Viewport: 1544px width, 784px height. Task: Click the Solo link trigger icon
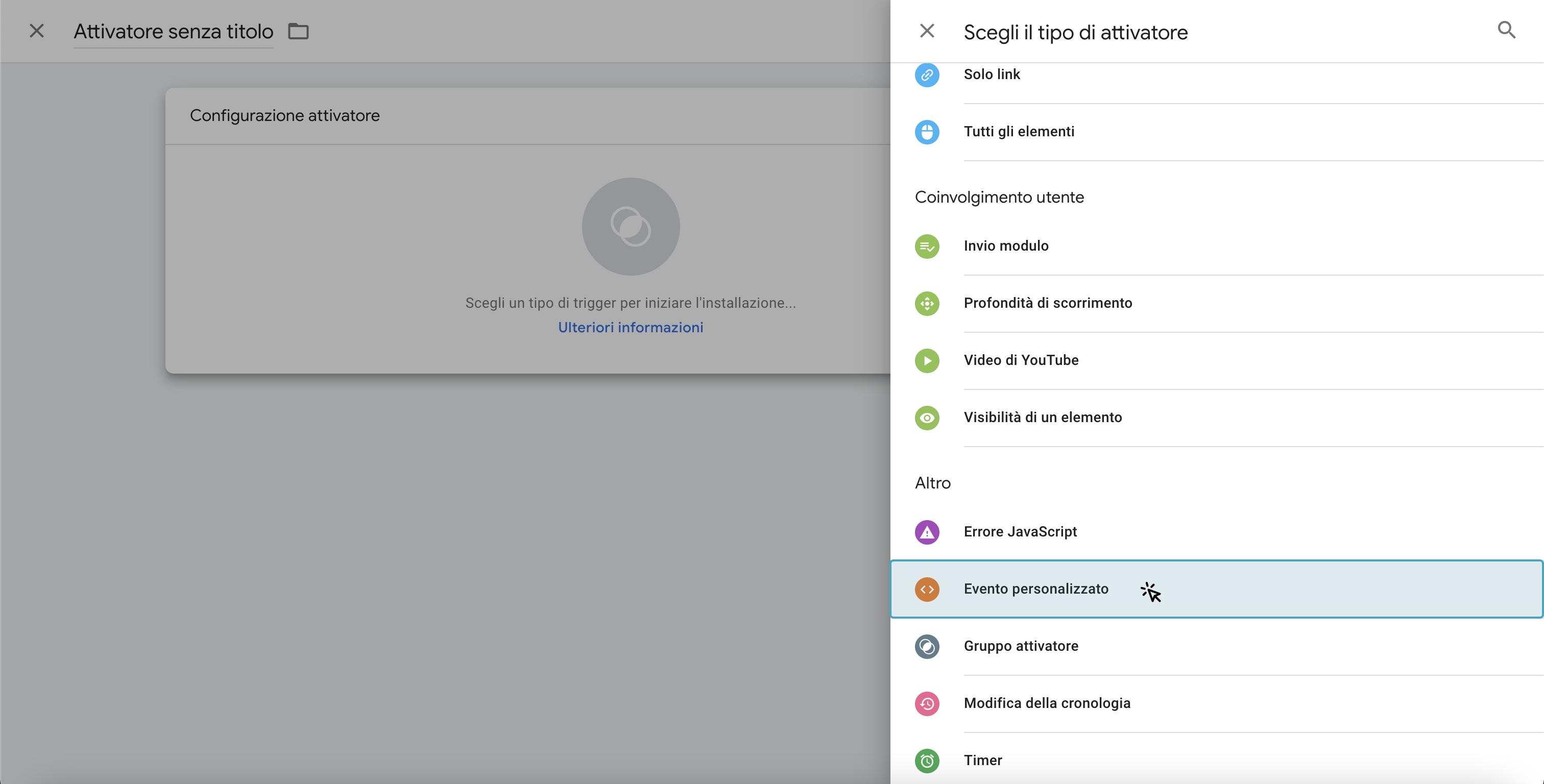click(927, 75)
